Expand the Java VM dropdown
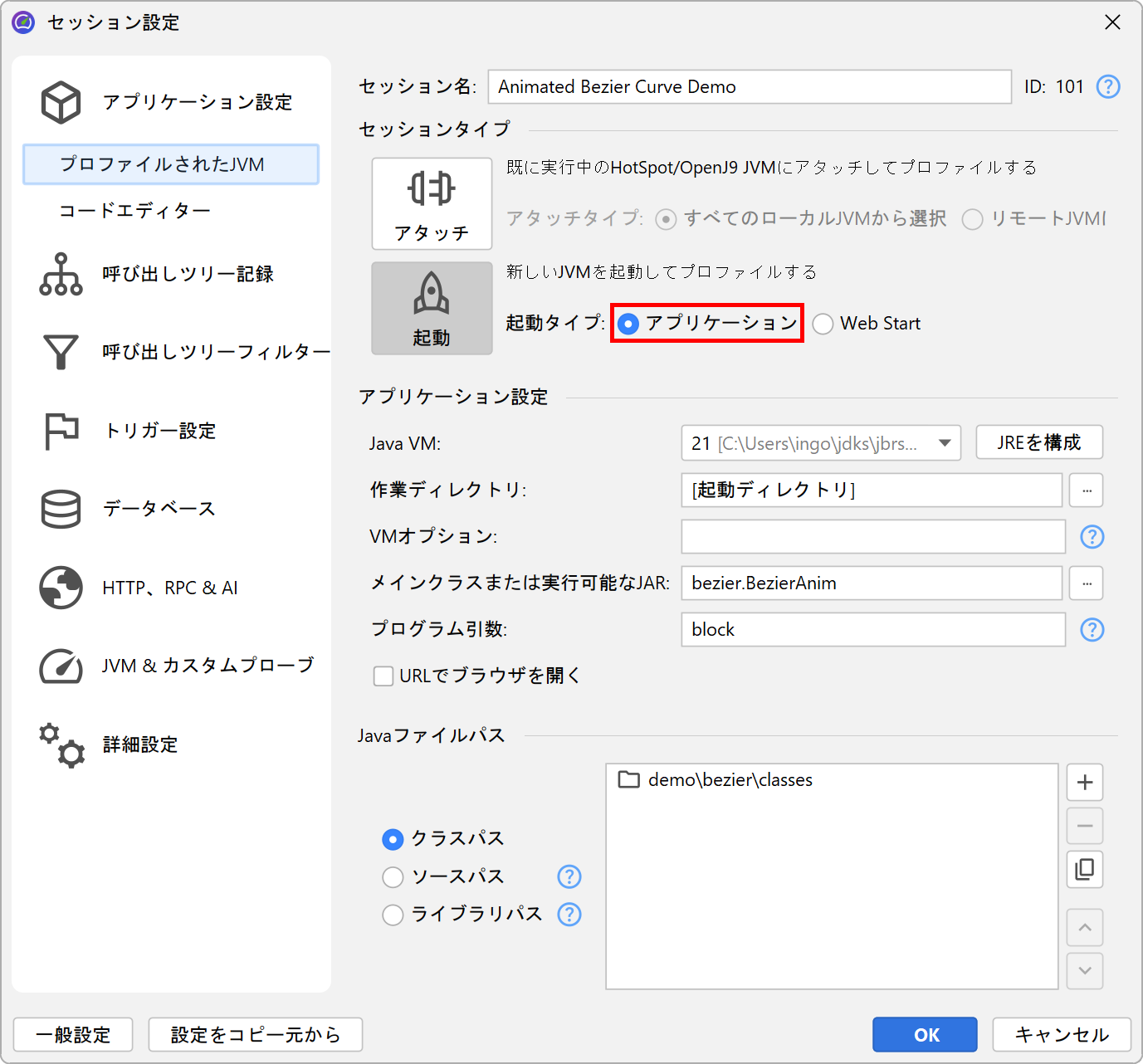 [944, 443]
